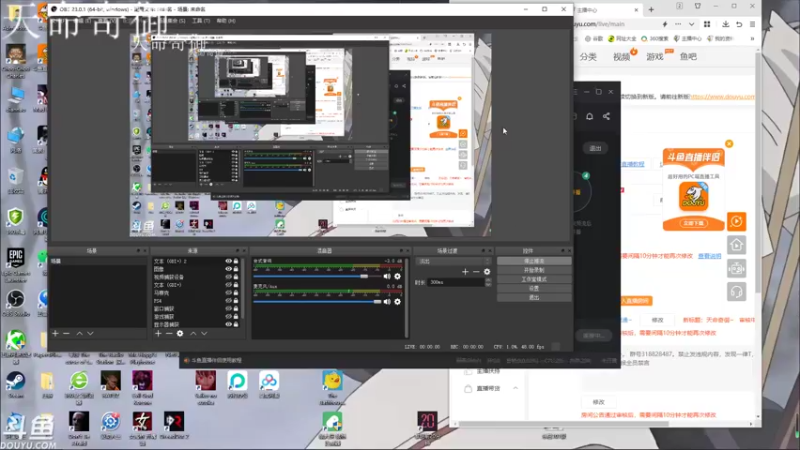Open 鱼吧 tab on Douyu navigation
The width and height of the screenshot is (800, 450).
click(688, 57)
